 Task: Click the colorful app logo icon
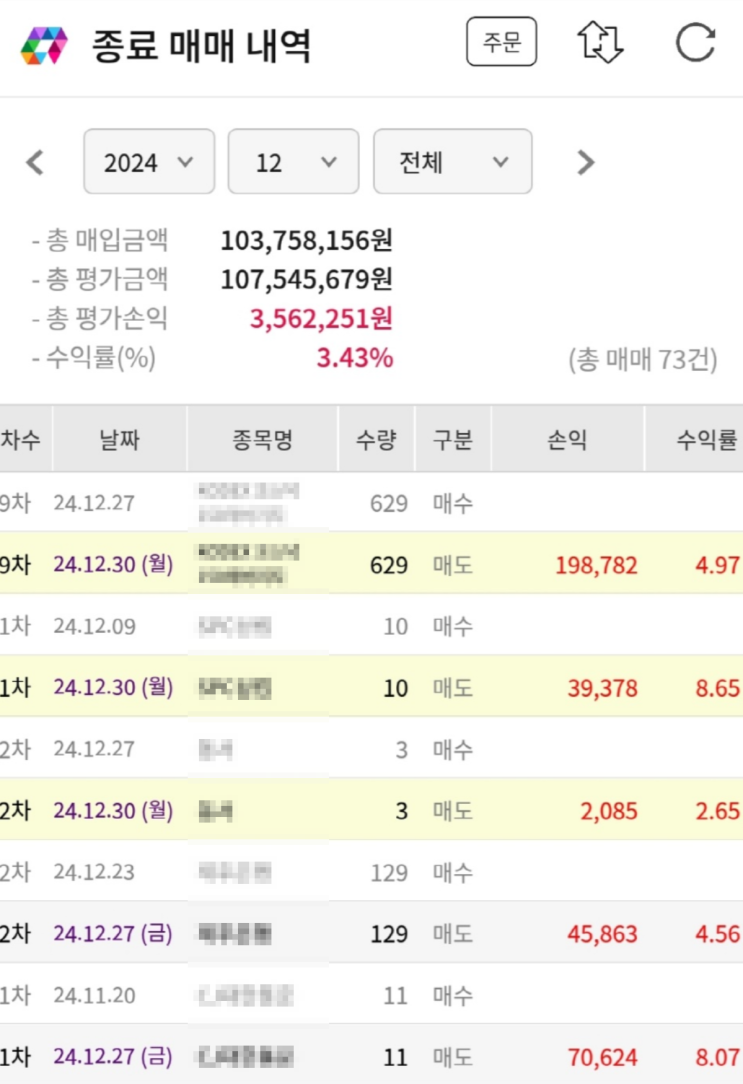[x=44, y=45]
